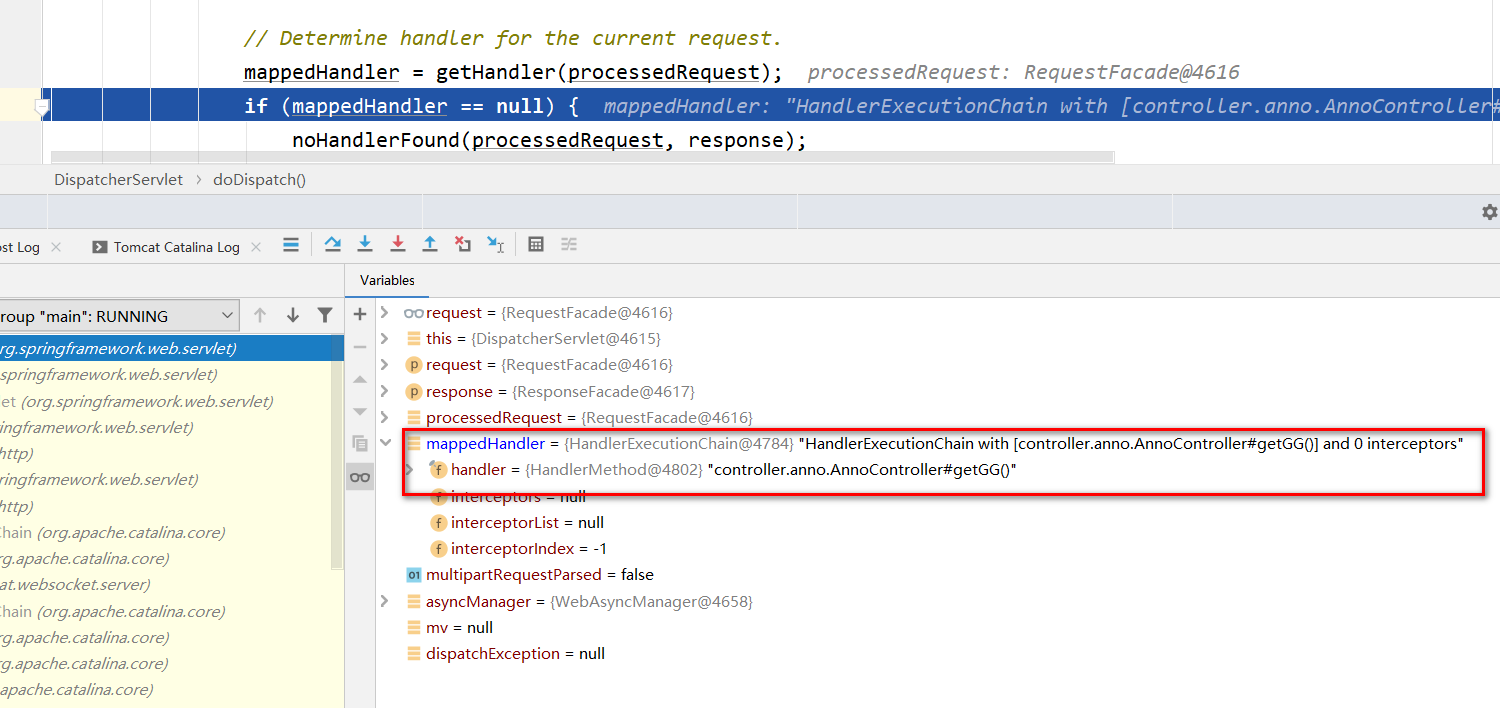Click the breakpoint gutter marker on highlighted line
1500x708 pixels.
(42, 106)
